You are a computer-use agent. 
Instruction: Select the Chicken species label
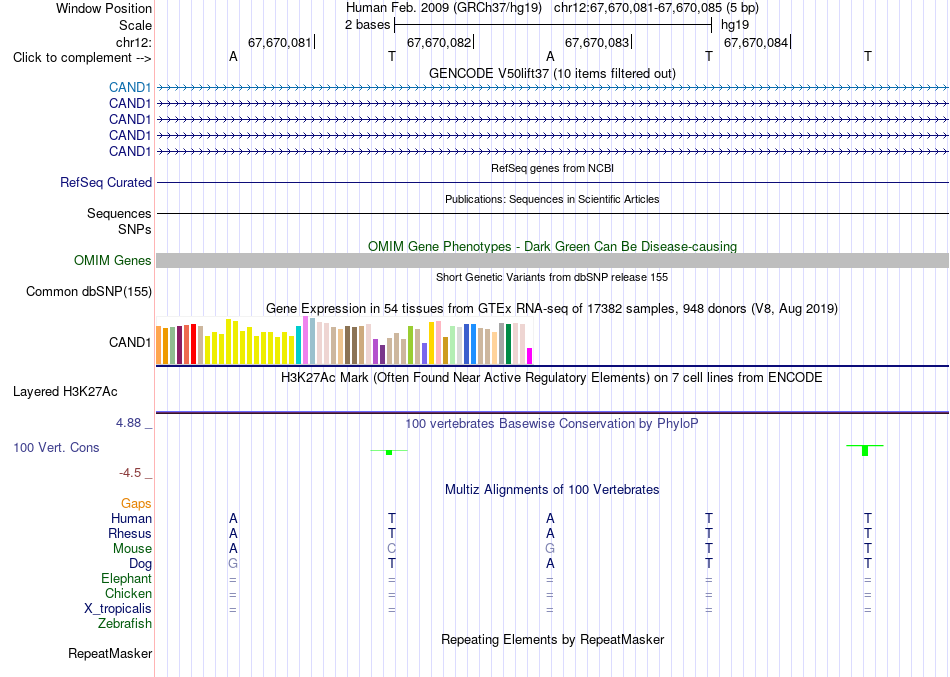click(128, 593)
